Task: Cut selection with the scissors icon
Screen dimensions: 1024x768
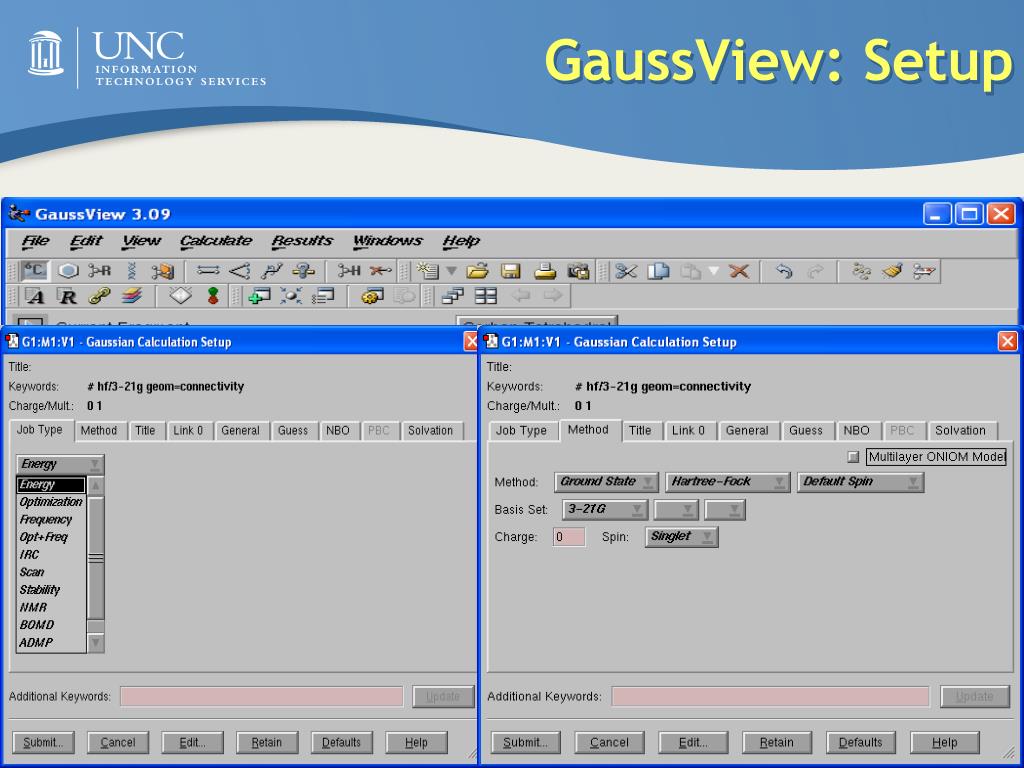Action: point(626,270)
